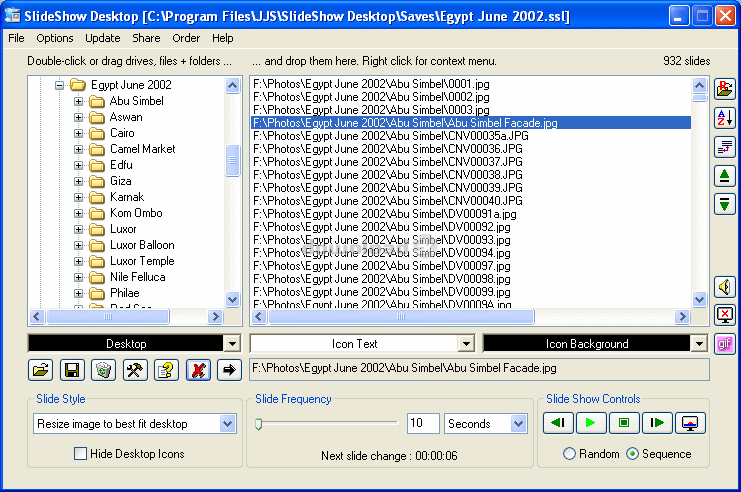Image resolution: width=741 pixels, height=492 pixels.
Task: Select CNV00037.JPG in the slide list
Action: click(388, 161)
